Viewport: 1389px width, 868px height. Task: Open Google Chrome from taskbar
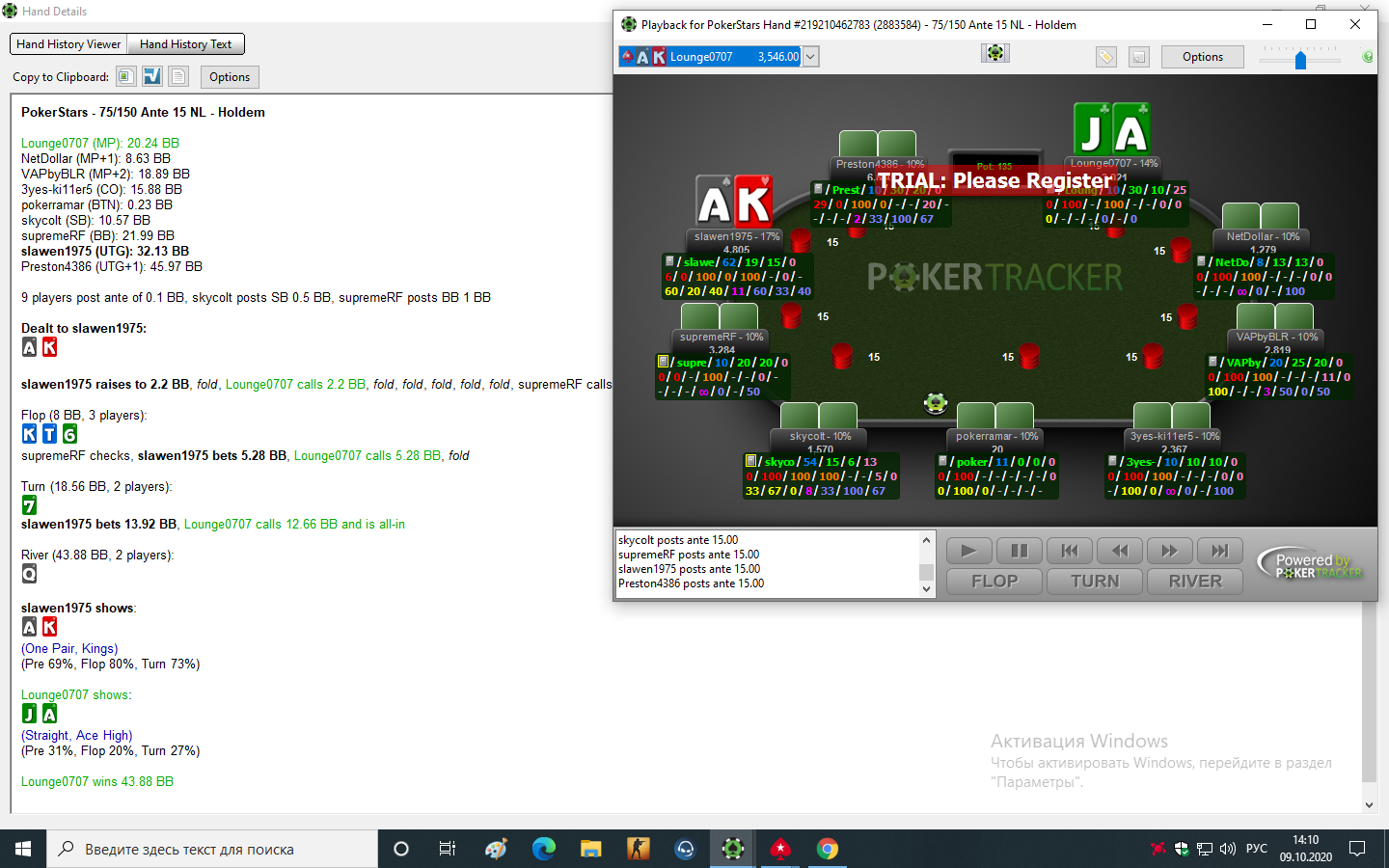[828, 849]
